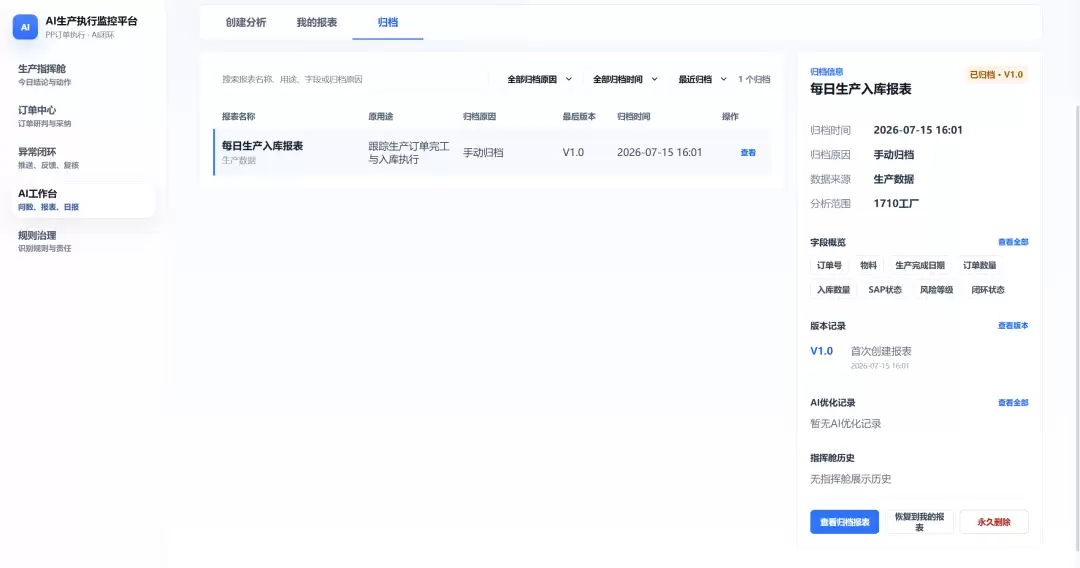
Task: Click the 原用途 column header
Action: [x=381, y=116]
